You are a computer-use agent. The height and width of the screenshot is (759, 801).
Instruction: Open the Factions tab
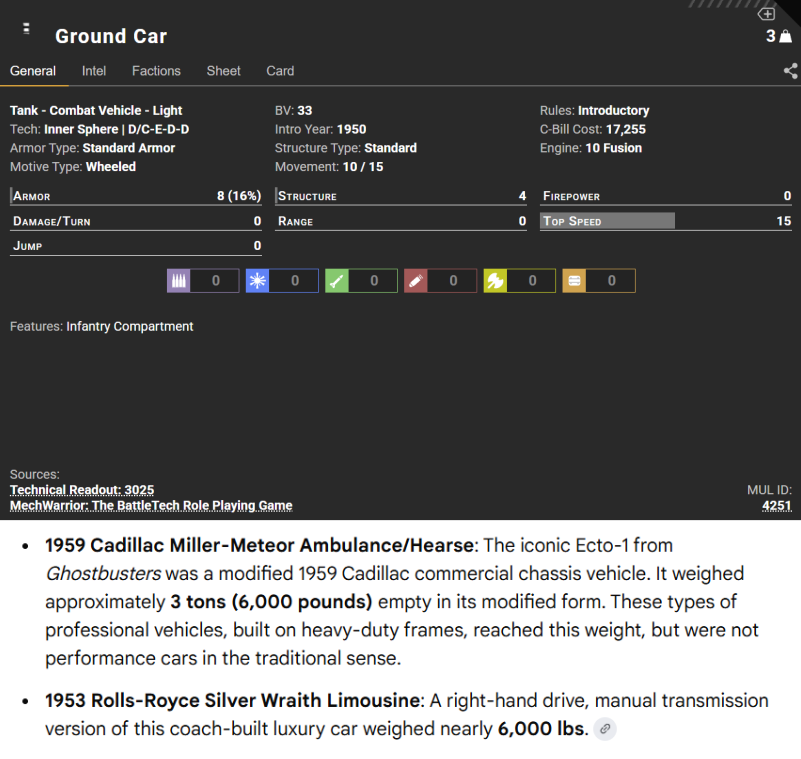(156, 71)
